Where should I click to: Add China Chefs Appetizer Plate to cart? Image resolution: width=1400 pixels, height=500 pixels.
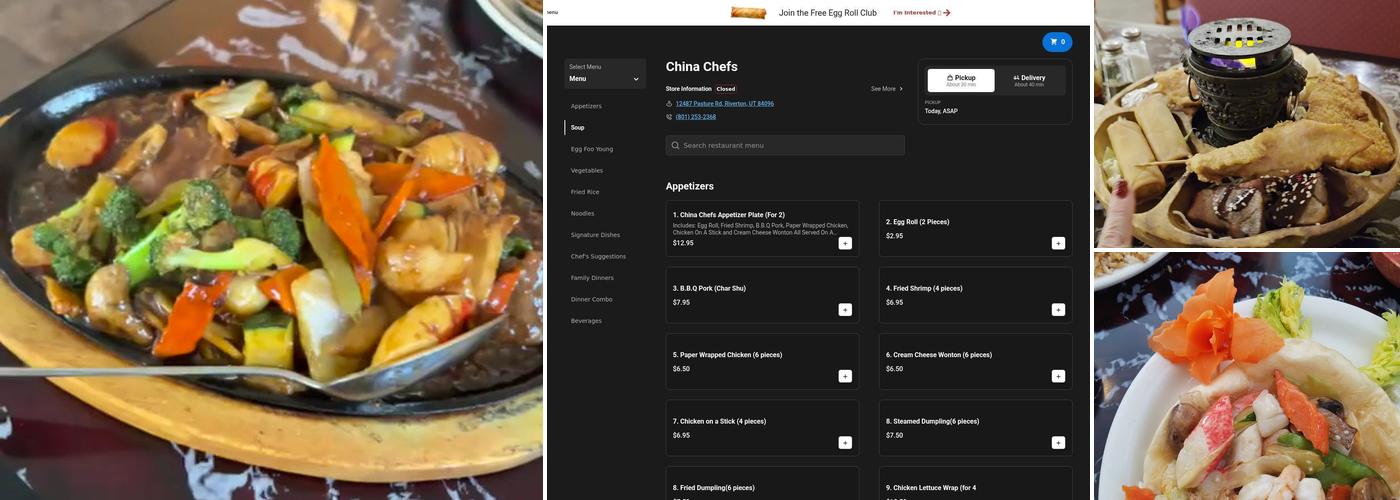[845, 243]
